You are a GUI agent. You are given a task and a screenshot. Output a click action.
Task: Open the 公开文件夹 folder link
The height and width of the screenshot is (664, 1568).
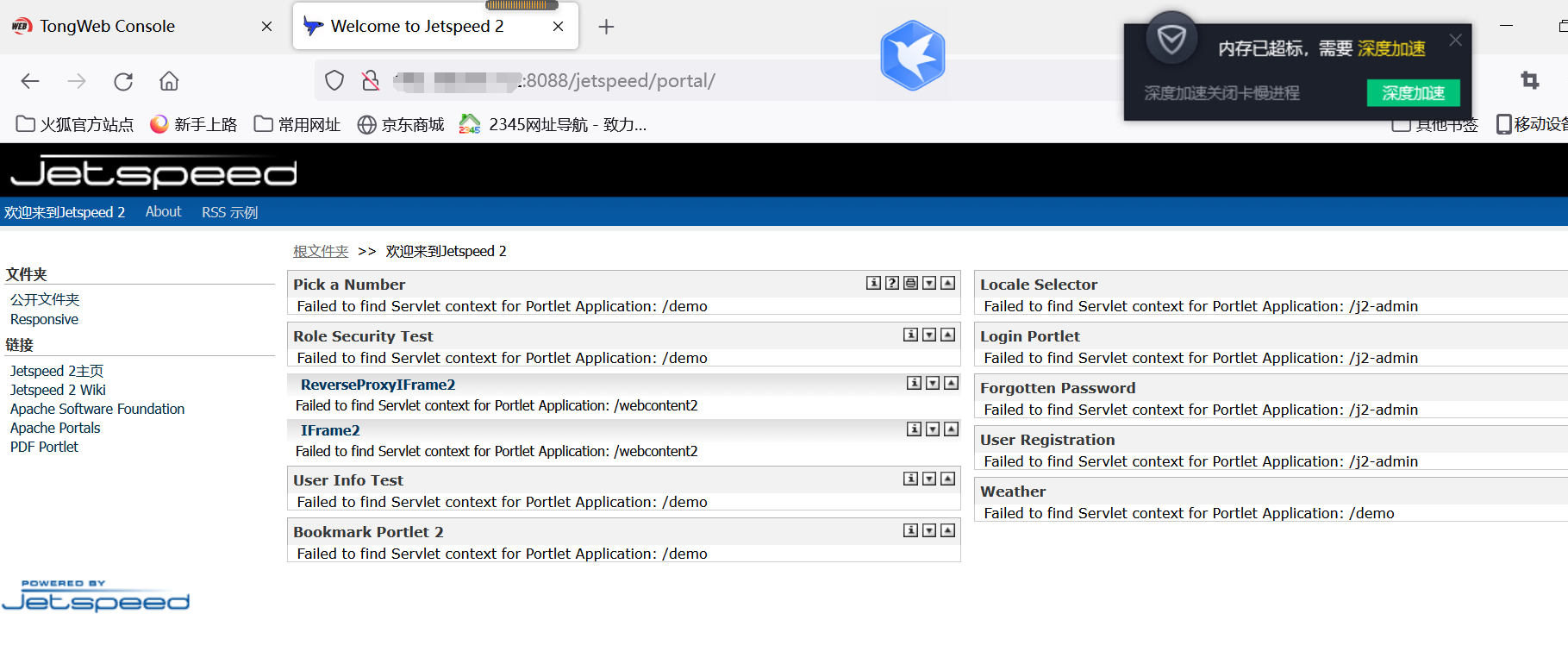(x=45, y=299)
